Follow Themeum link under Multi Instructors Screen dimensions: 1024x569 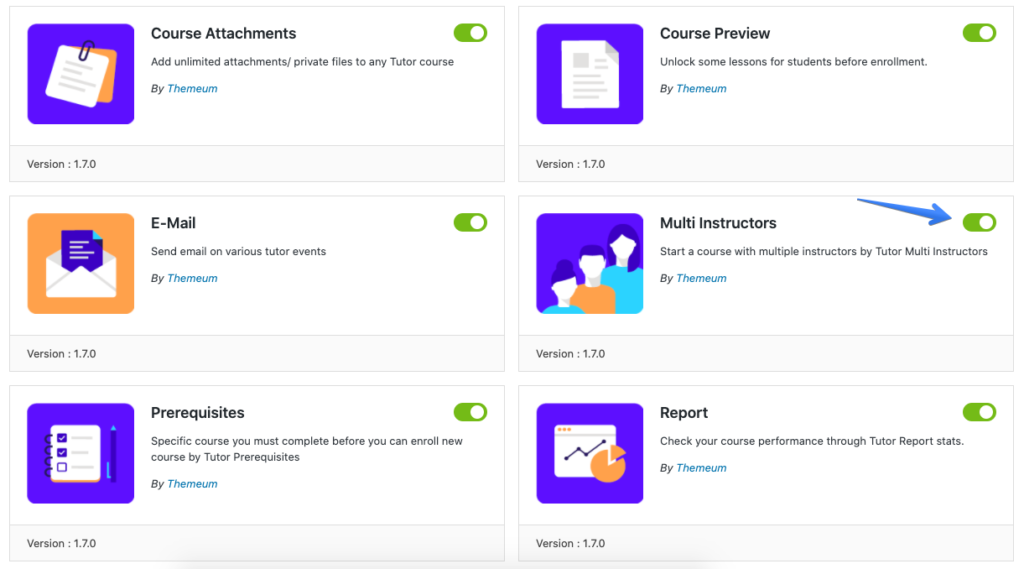[x=701, y=278]
